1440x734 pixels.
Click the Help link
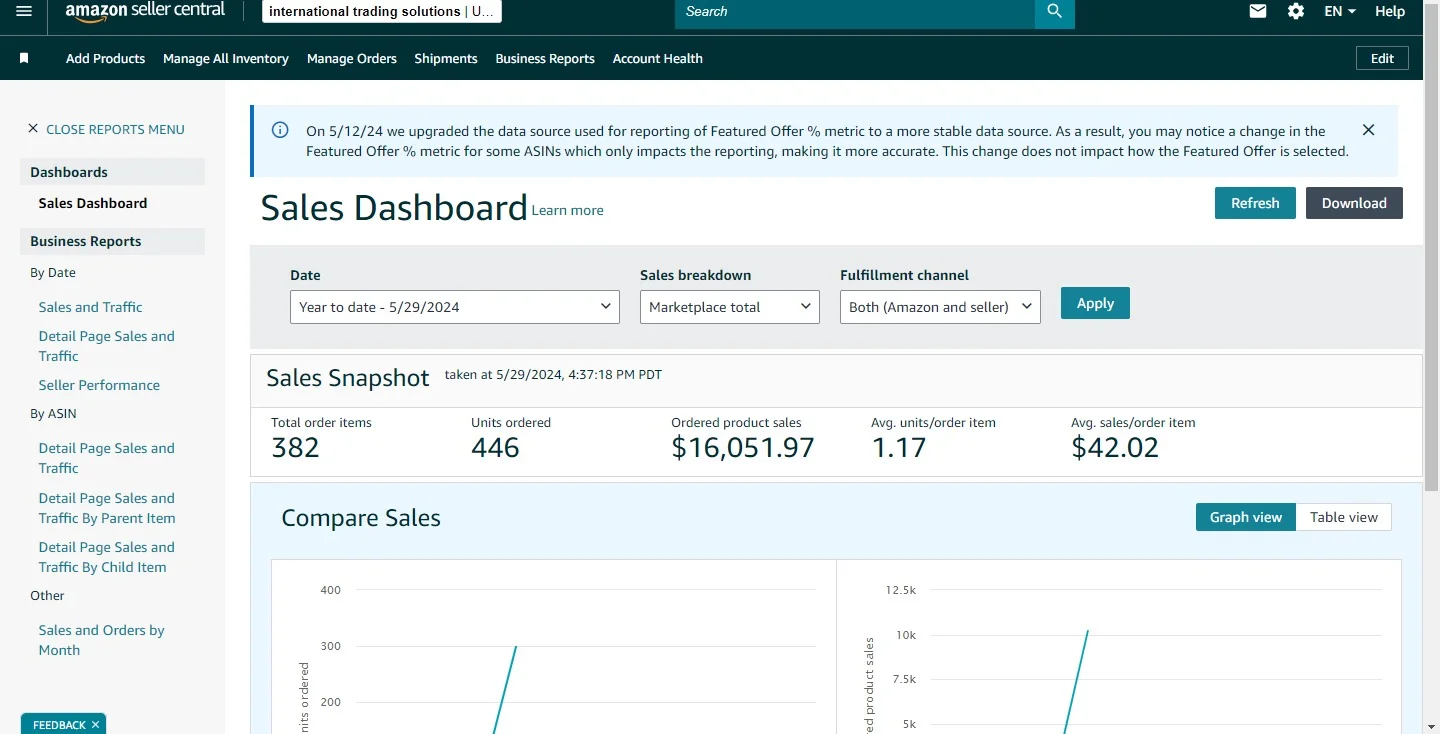pyautogui.click(x=1390, y=11)
